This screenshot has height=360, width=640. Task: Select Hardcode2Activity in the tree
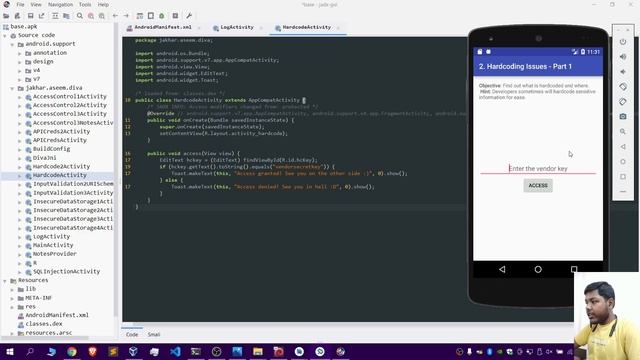(61, 167)
